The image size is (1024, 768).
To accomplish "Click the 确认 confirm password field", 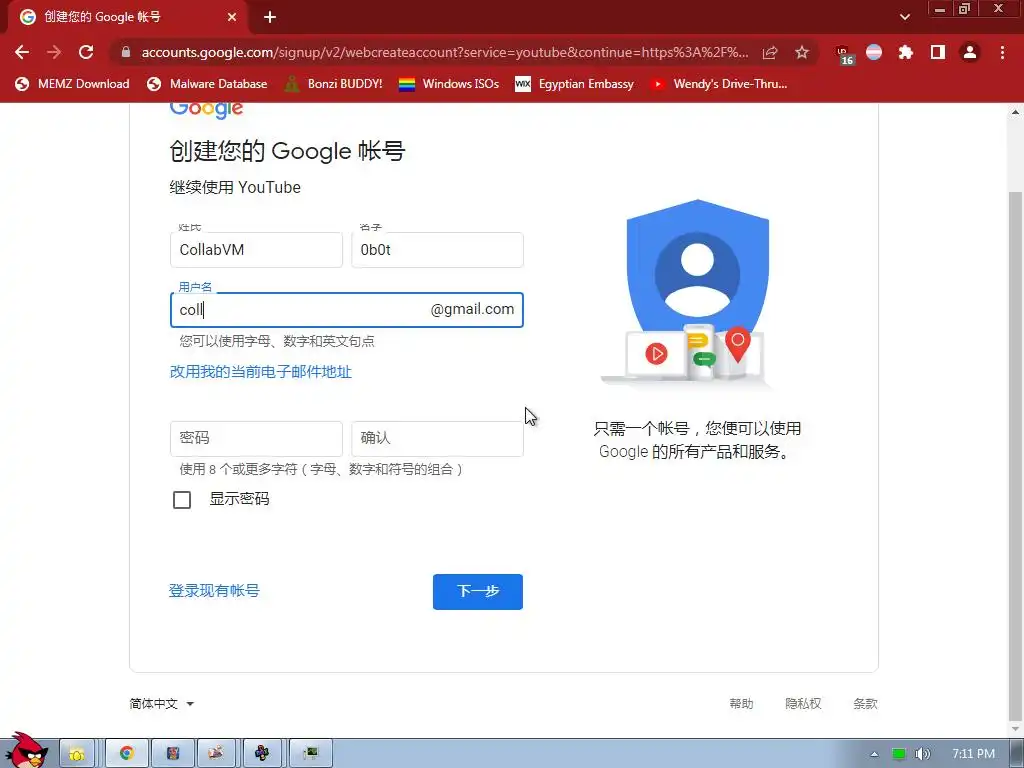I will coord(437,438).
